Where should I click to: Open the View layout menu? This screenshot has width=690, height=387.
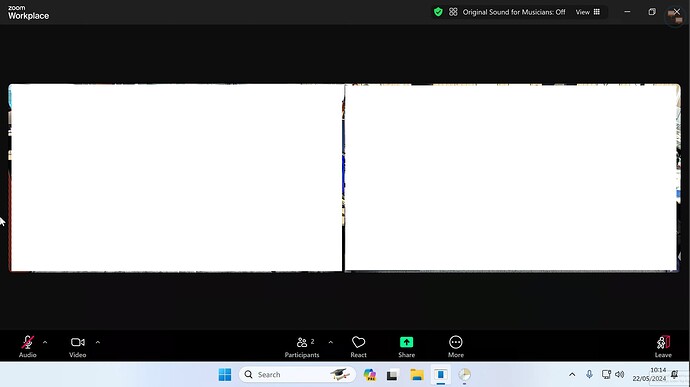coord(587,12)
